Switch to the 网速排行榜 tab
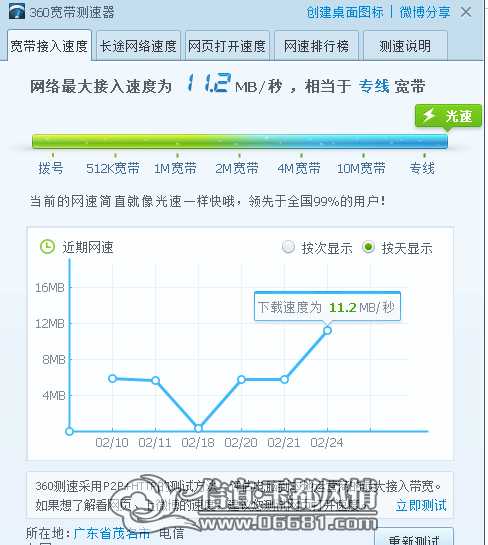The image size is (488, 545). pyautogui.click(x=316, y=46)
